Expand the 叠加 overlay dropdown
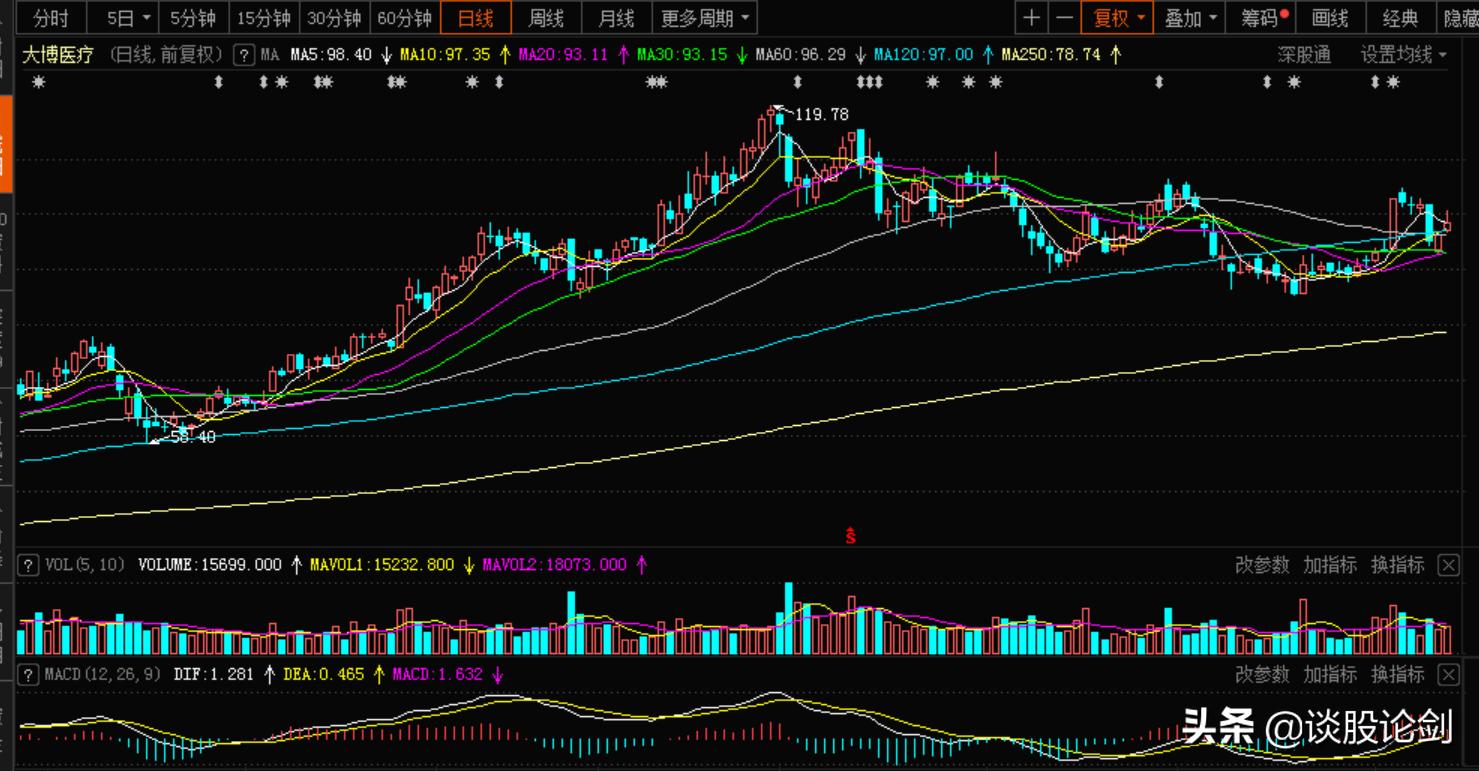This screenshot has width=1479, height=771. (1191, 18)
